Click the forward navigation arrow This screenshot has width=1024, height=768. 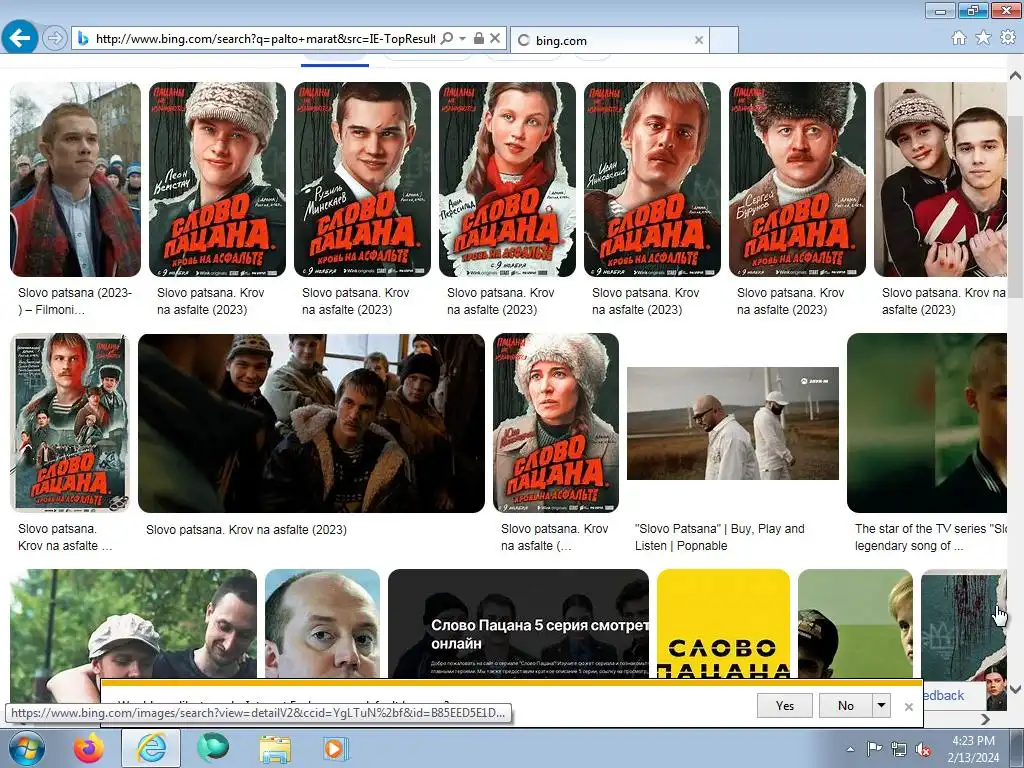(x=55, y=38)
